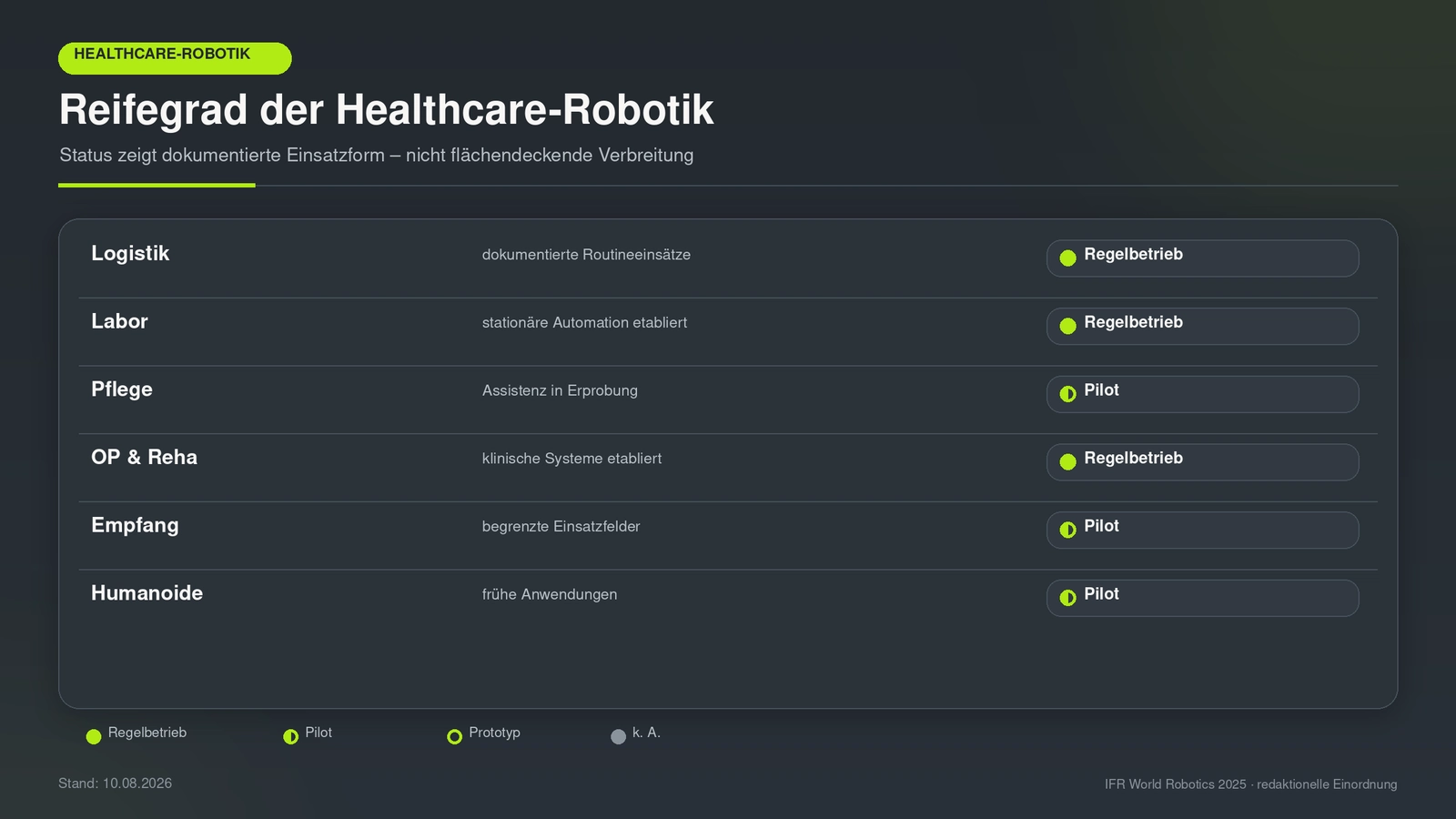Click the title Reifegrad der Healthcare-Robotik
1456x819 pixels.
pos(386,110)
